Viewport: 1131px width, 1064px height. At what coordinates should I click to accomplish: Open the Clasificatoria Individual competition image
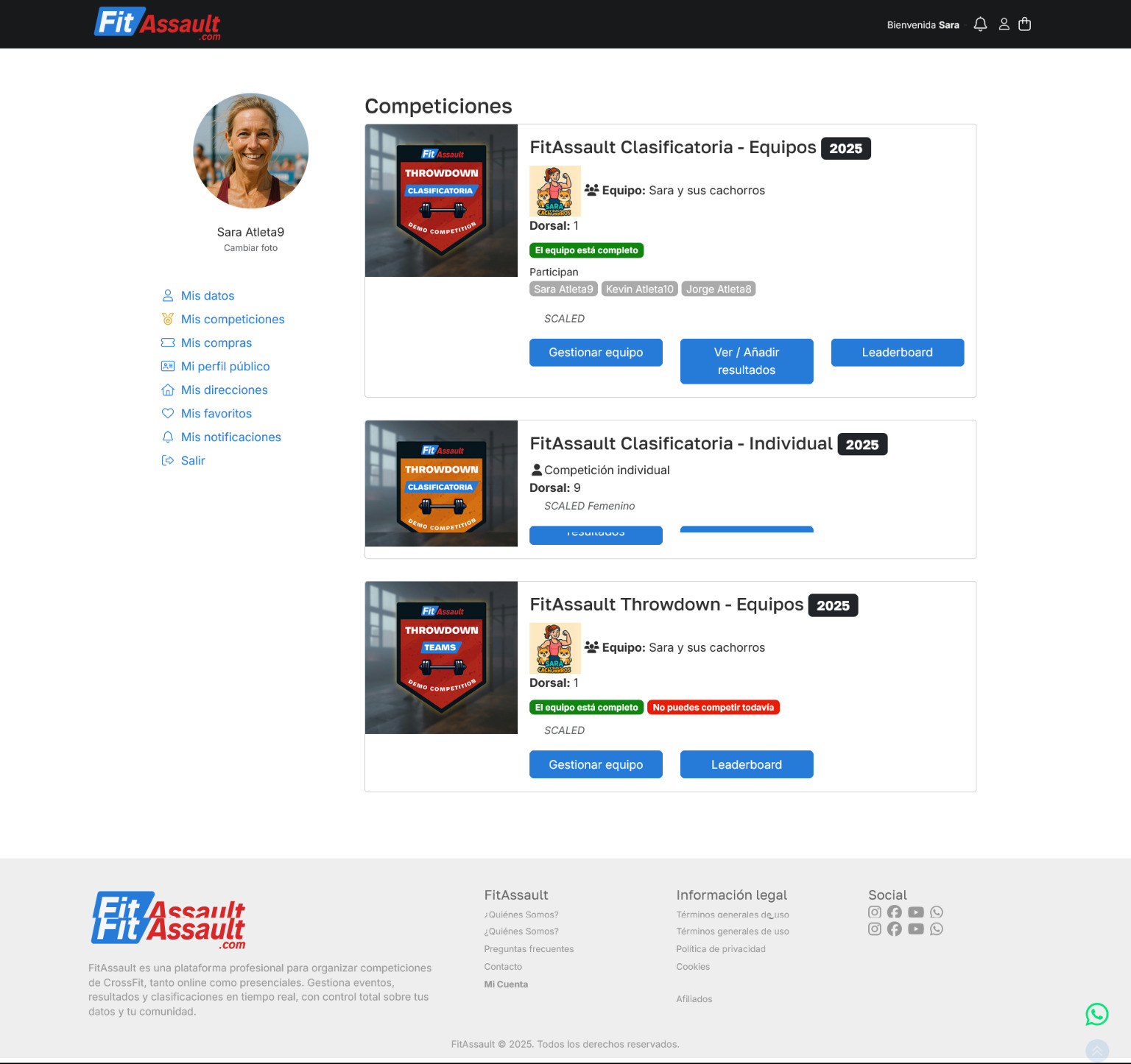click(x=441, y=483)
